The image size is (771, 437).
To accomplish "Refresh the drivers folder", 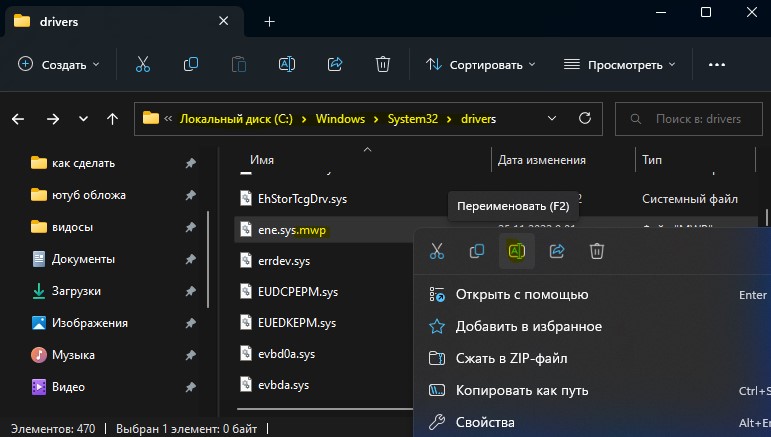I will 585,118.
